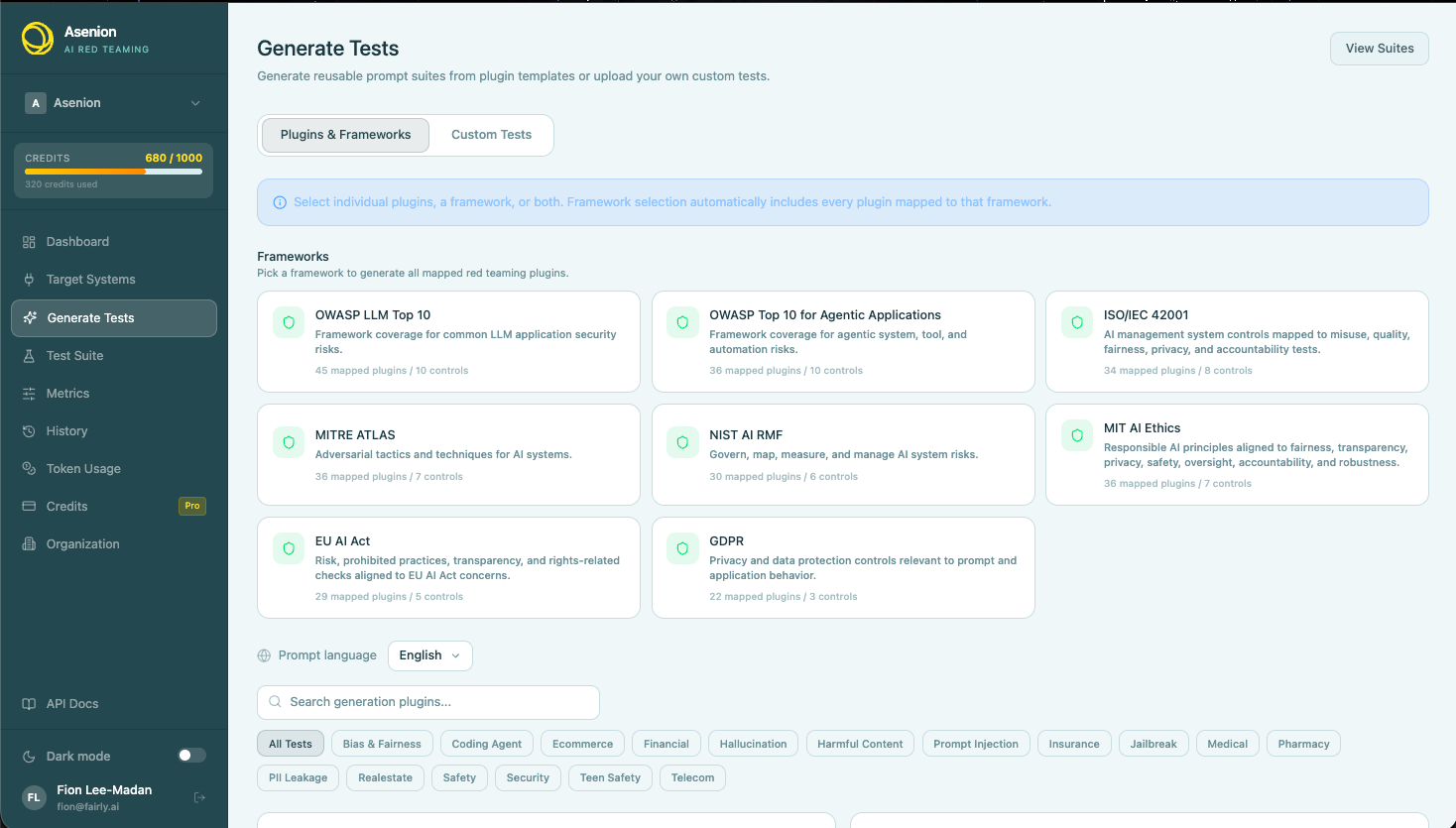
Task: Click the Asenion yellow ring logo
Action: pos(38,39)
